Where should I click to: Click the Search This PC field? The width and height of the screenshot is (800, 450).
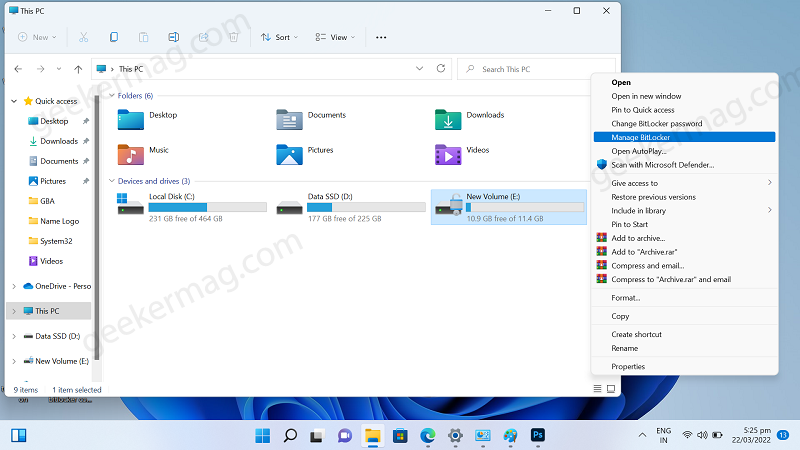point(536,69)
